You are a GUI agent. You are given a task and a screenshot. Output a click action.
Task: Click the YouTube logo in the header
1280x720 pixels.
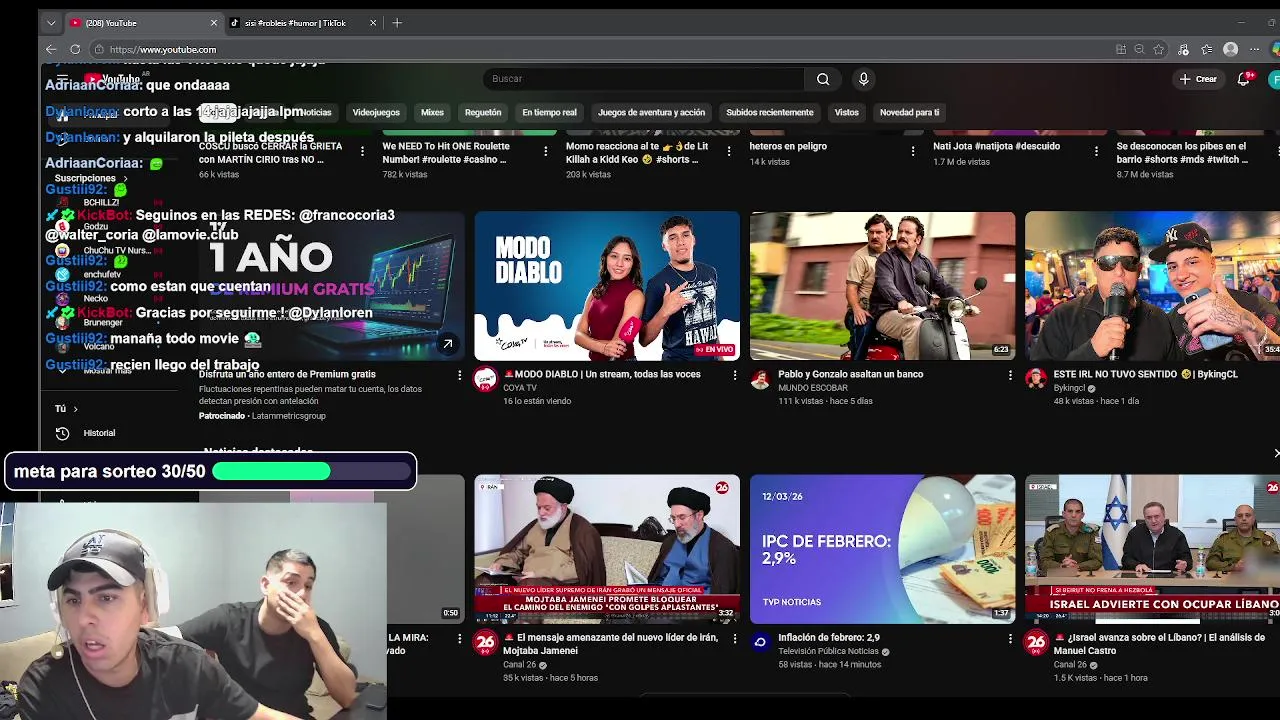[x=113, y=79]
